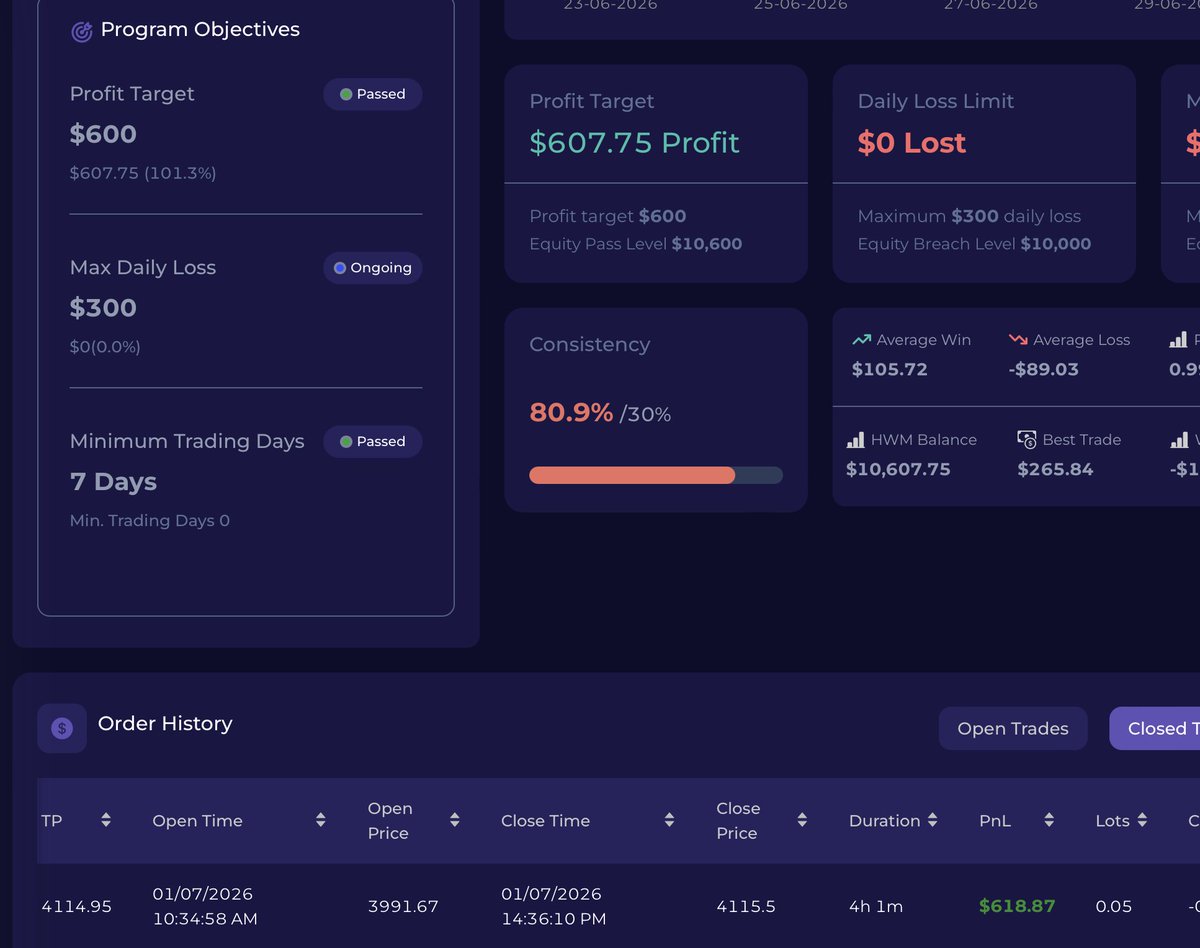
Task: Sort table by TP column arrows
Action: click(x=106, y=821)
